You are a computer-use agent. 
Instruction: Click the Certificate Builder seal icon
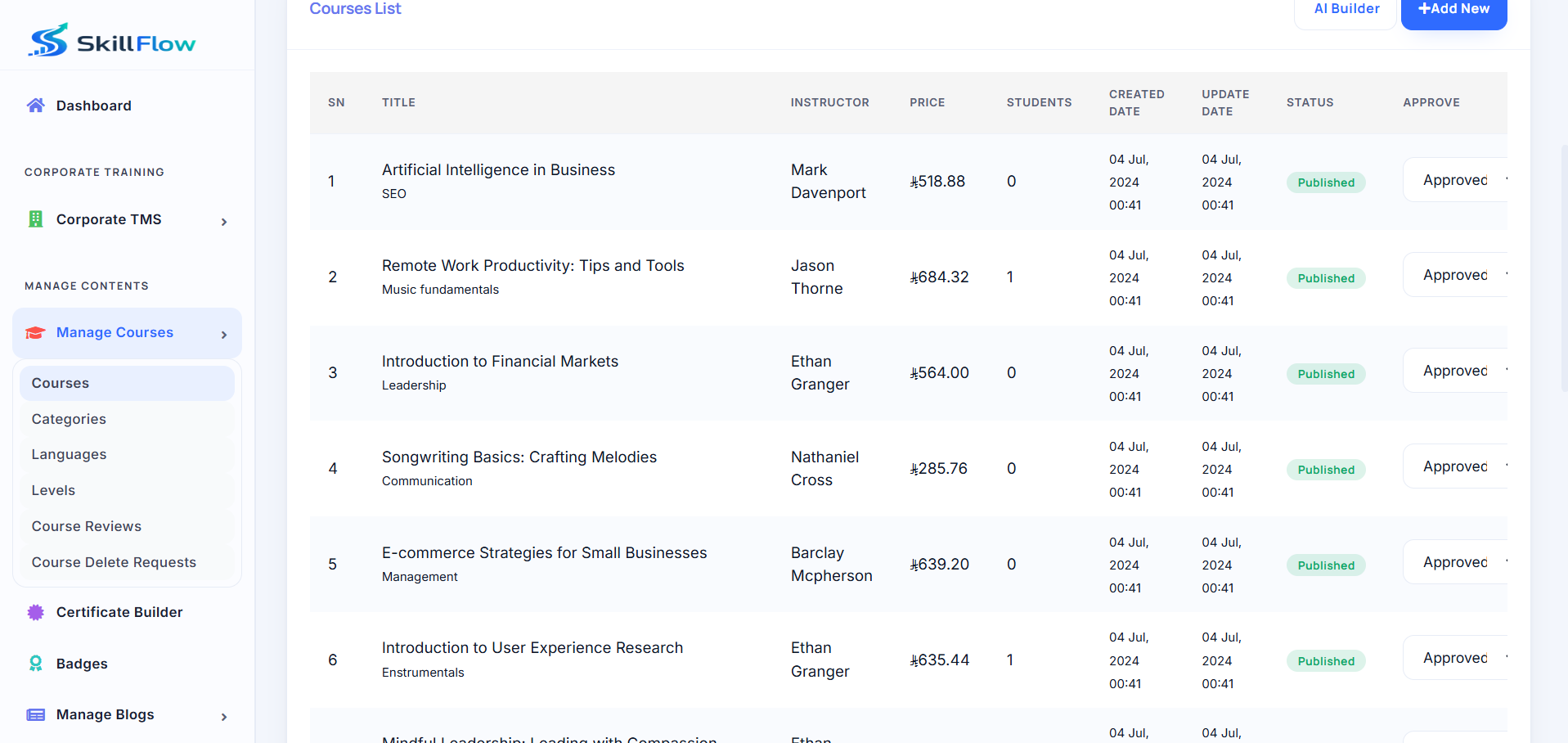click(36, 612)
